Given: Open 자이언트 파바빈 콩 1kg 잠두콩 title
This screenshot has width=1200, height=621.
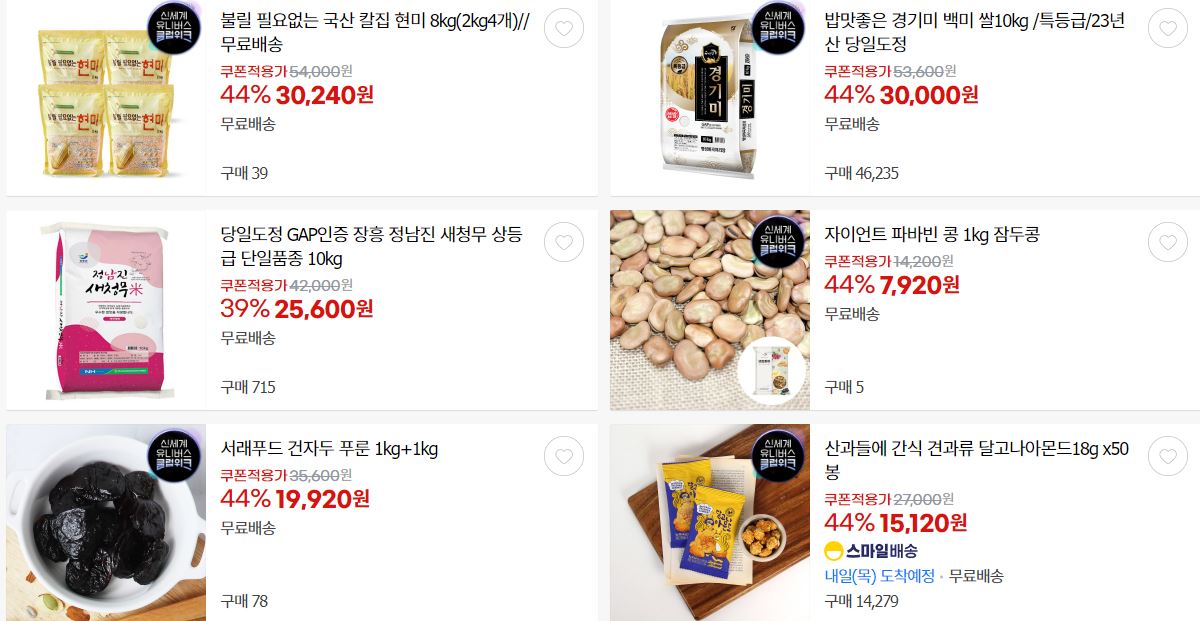Looking at the screenshot, I should pos(932,235).
